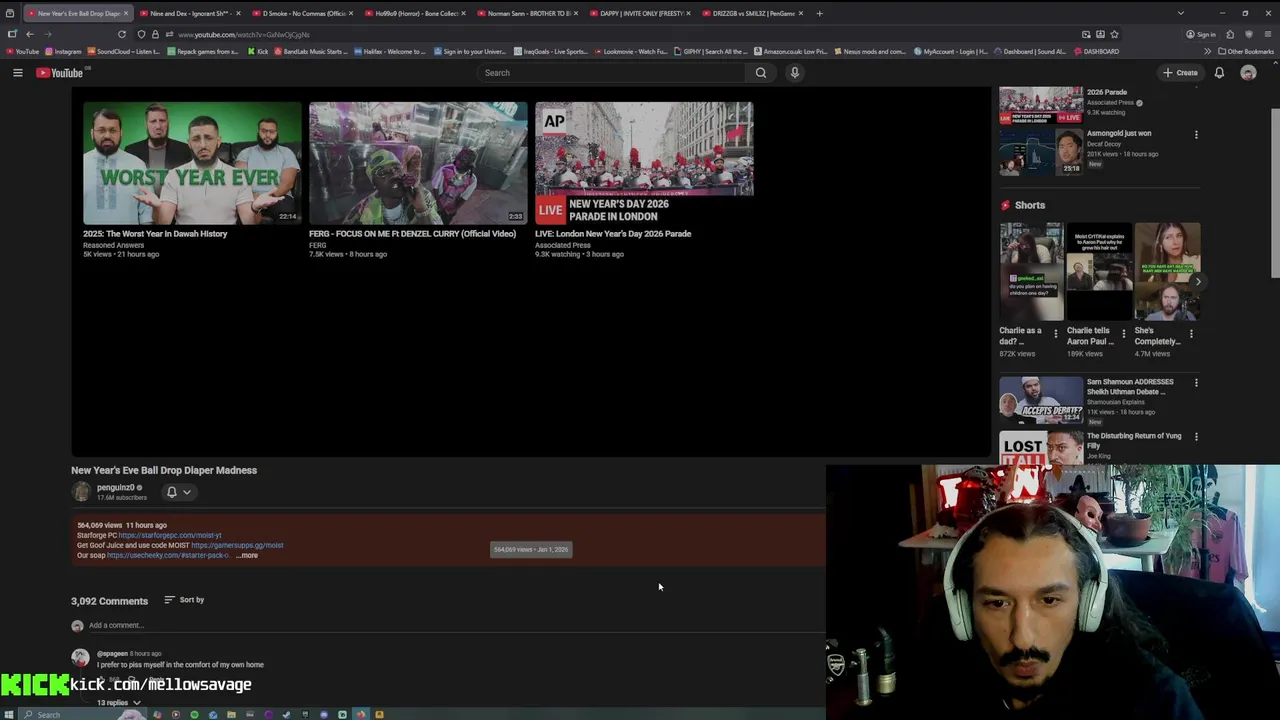
Task: Play the Worst Year Ever video thumbnail
Action: point(192,163)
